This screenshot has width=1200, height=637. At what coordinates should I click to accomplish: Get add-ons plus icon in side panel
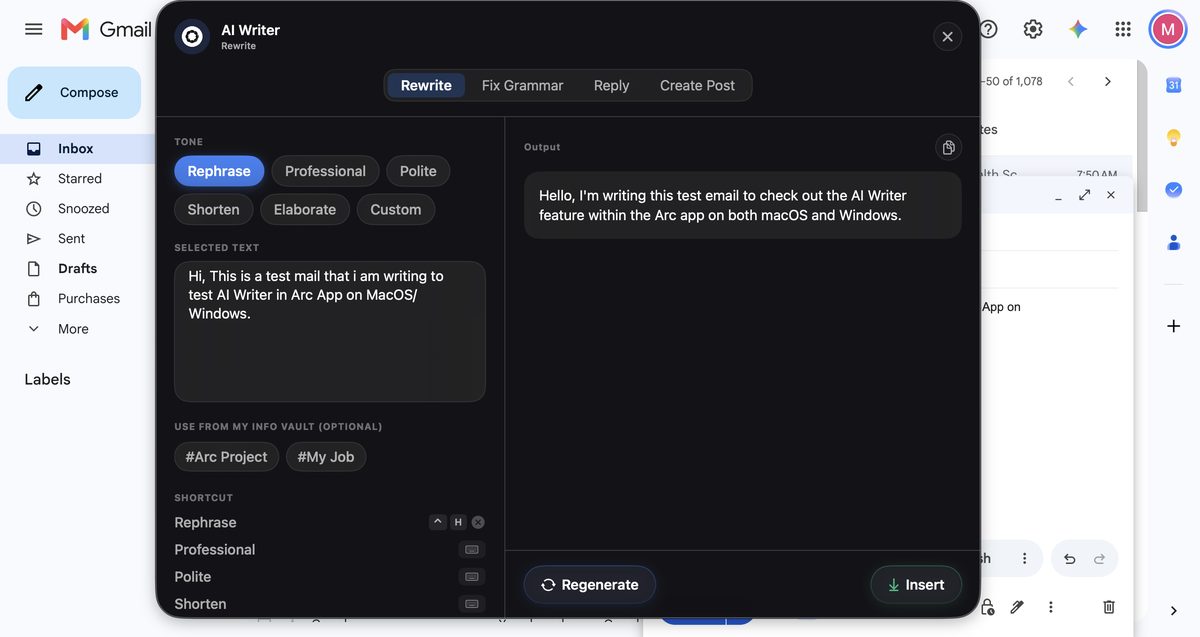click(x=1174, y=326)
